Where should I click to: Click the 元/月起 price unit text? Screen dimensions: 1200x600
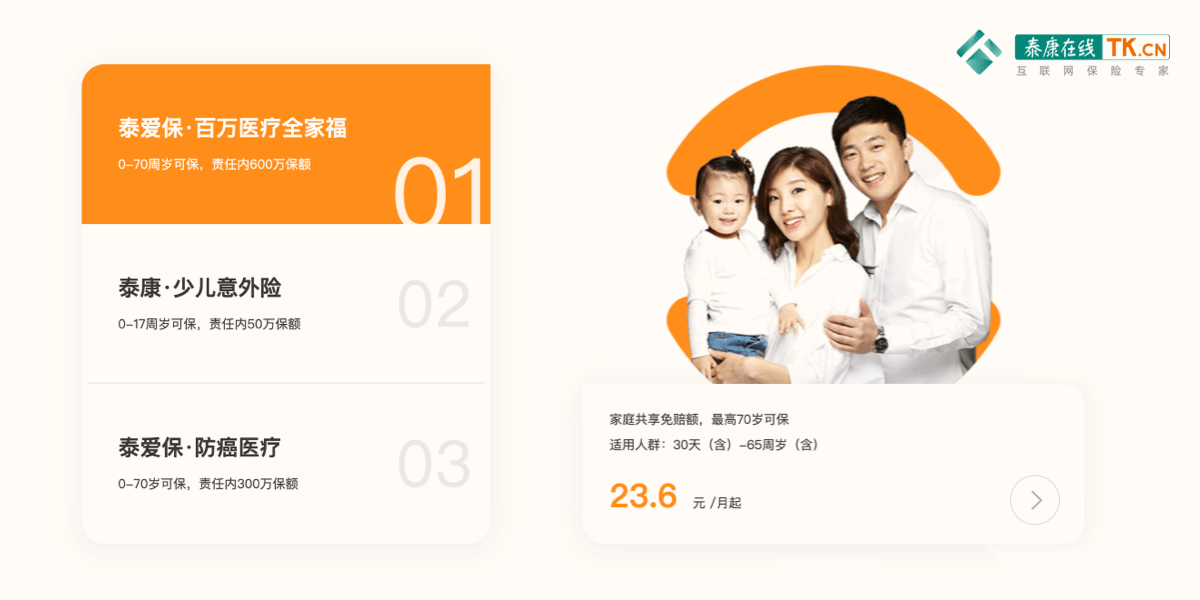pos(717,503)
